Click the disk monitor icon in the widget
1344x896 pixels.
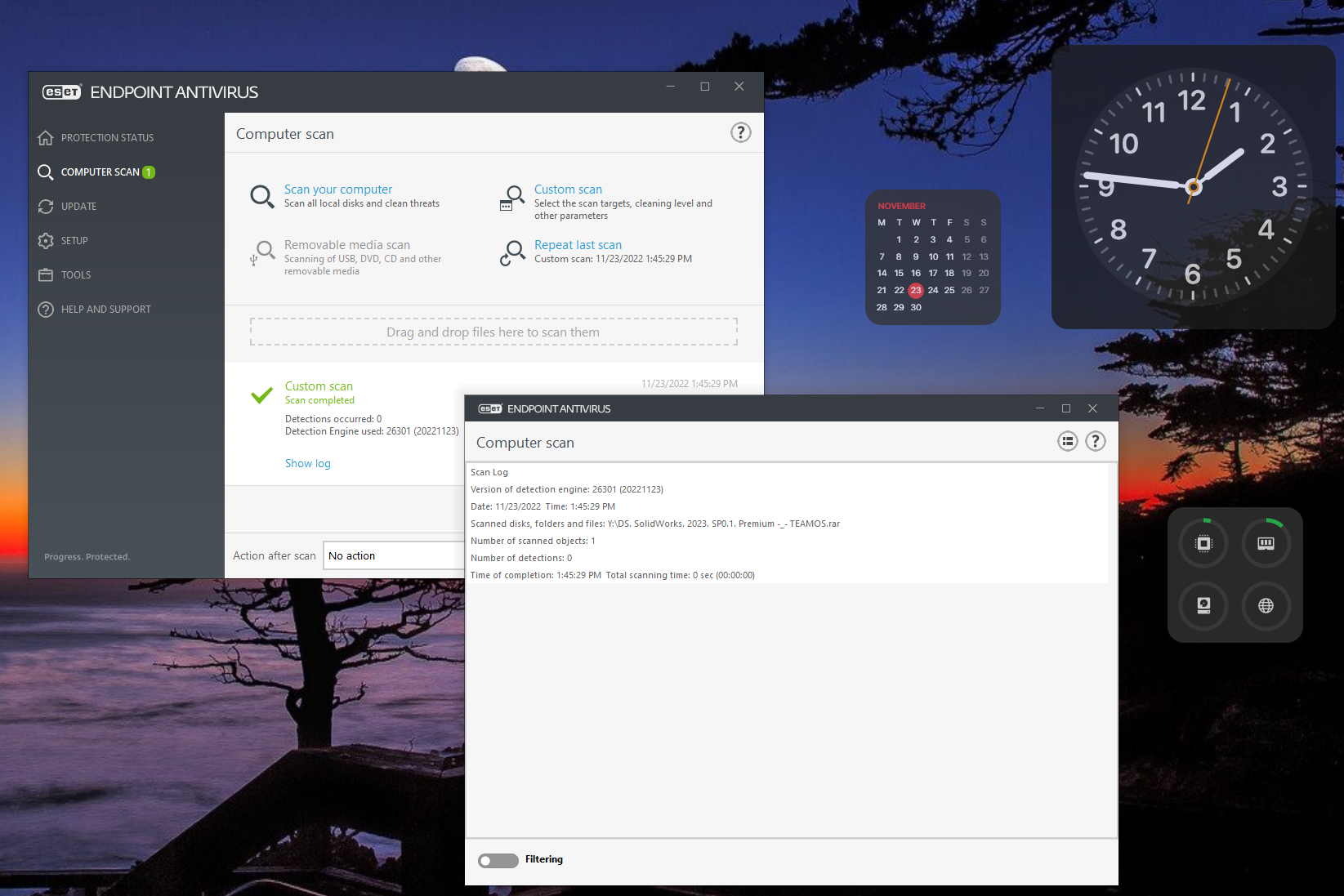click(1204, 605)
